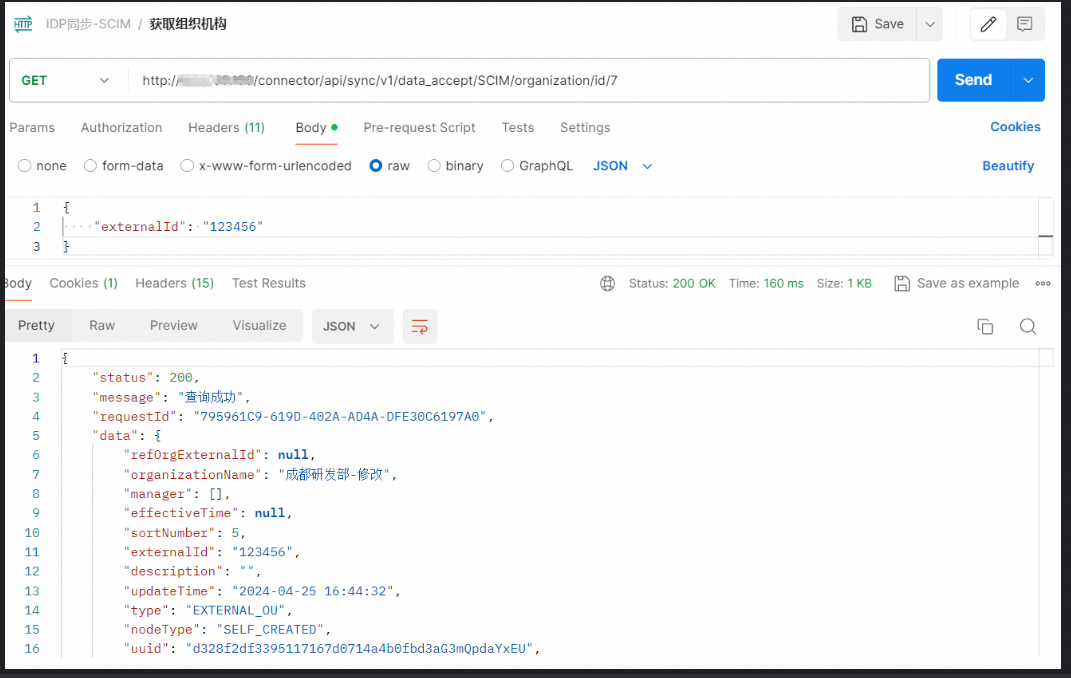Expand the Send button arrow dropdown
The height and width of the screenshot is (678, 1071).
(1028, 80)
